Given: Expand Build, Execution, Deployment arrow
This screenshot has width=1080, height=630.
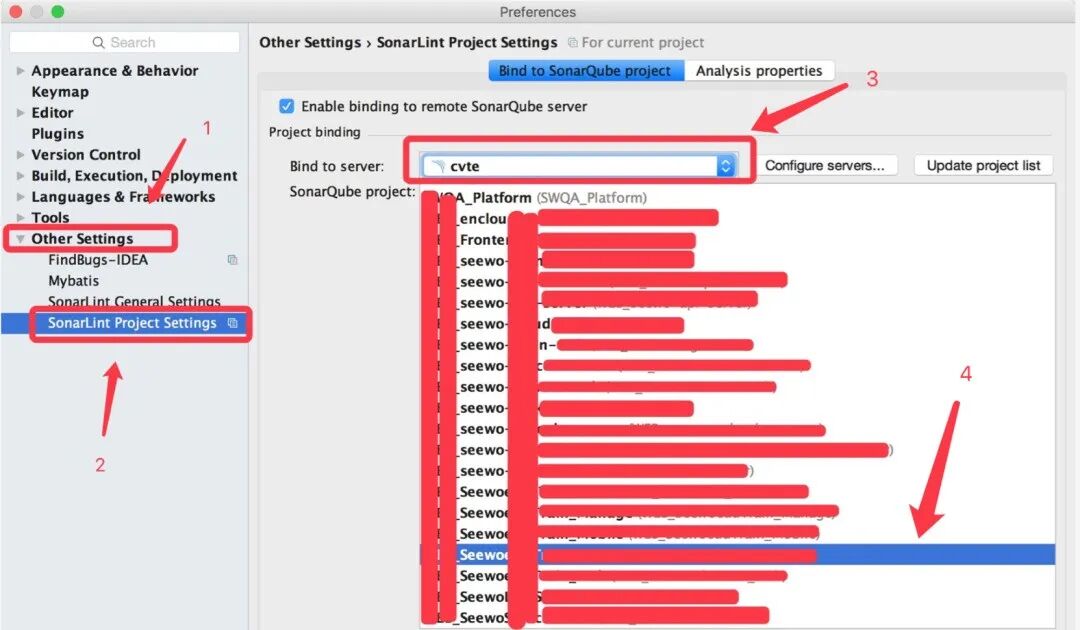Looking at the screenshot, I should coord(20,176).
